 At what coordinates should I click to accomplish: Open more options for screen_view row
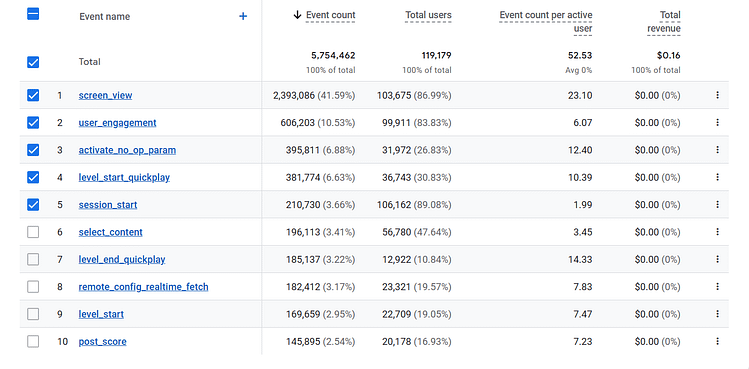(717, 95)
